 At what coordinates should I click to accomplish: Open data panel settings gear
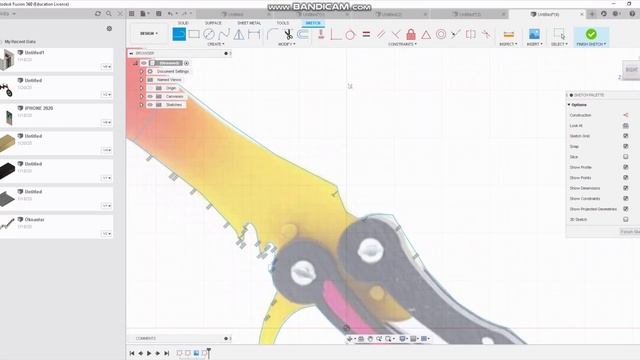click(x=109, y=29)
